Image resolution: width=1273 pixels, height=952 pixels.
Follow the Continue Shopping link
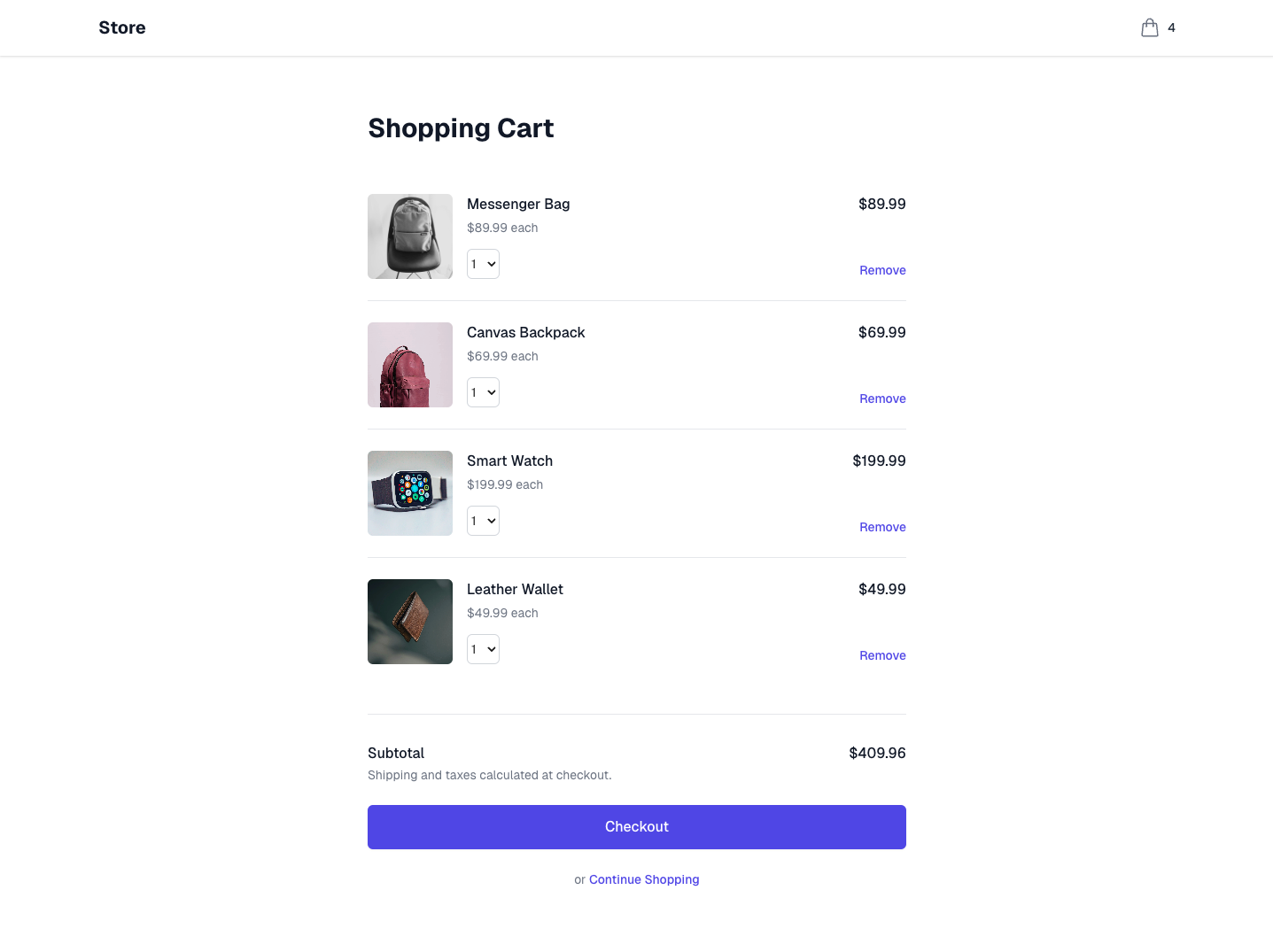point(643,879)
